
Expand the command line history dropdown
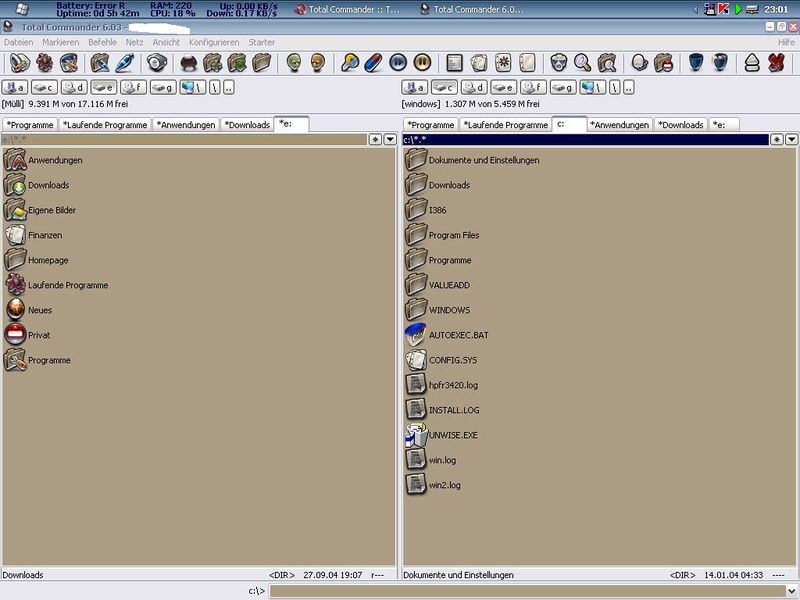791,591
